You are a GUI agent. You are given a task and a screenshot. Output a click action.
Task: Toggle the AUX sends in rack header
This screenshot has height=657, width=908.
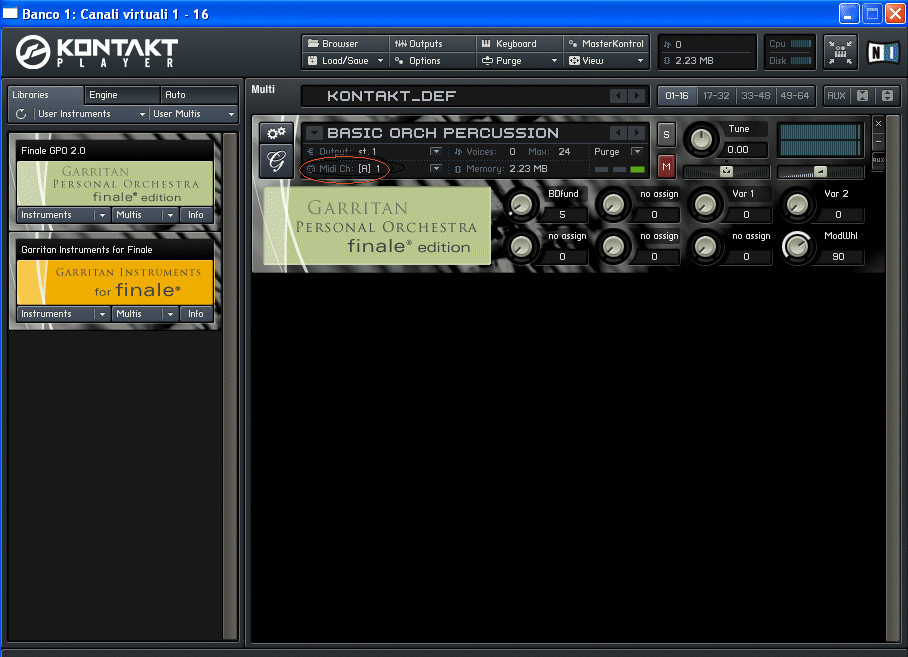click(836, 96)
